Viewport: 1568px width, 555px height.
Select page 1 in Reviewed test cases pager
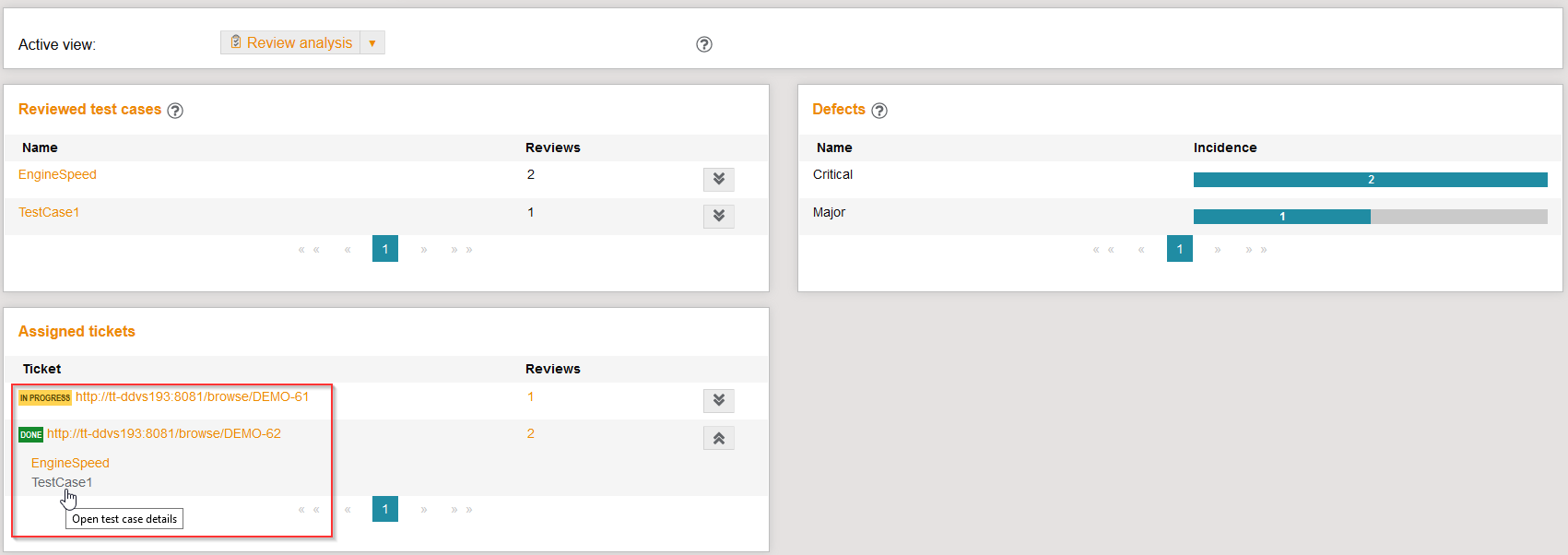coord(385,249)
